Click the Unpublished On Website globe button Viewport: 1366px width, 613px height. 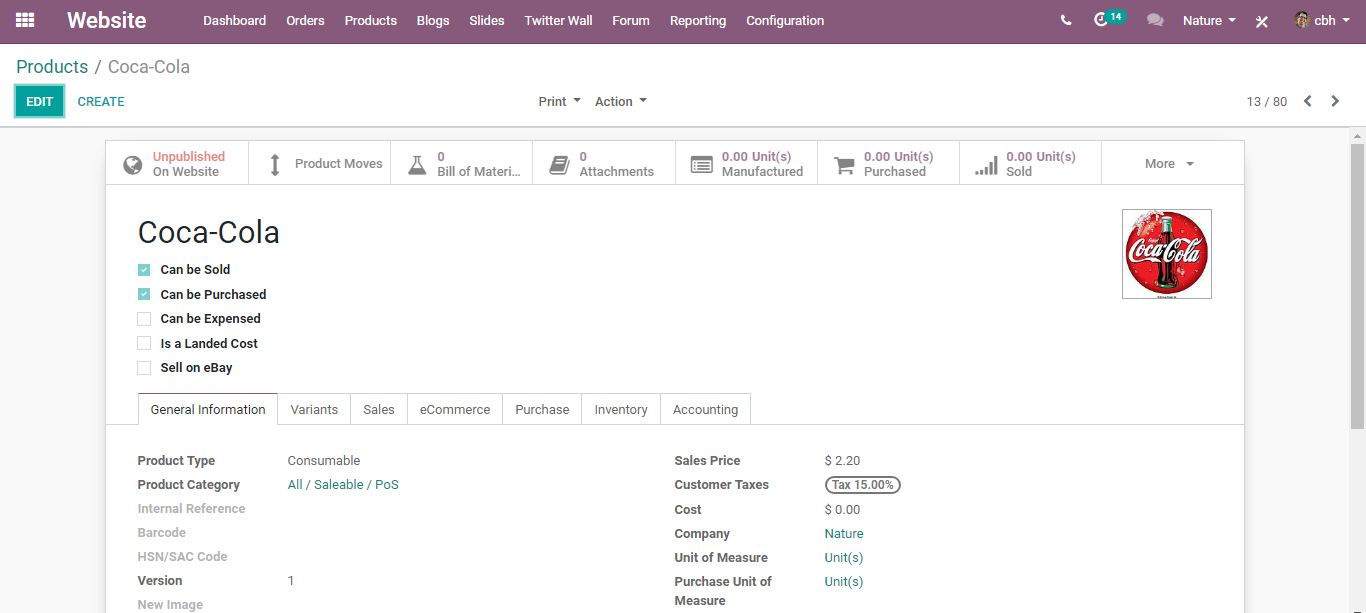click(x=177, y=163)
